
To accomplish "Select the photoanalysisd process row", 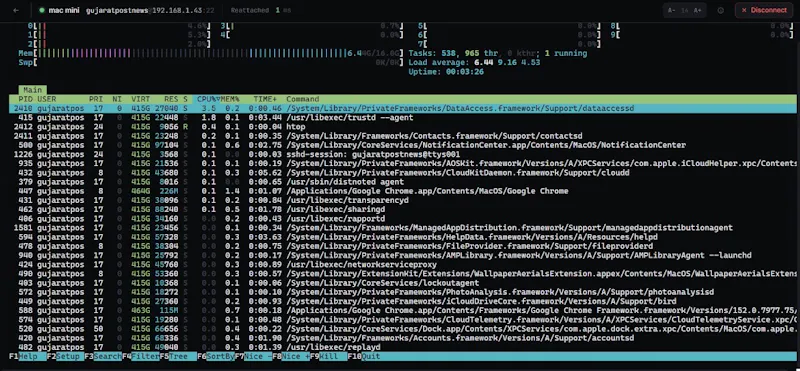I will (x=403, y=292).
